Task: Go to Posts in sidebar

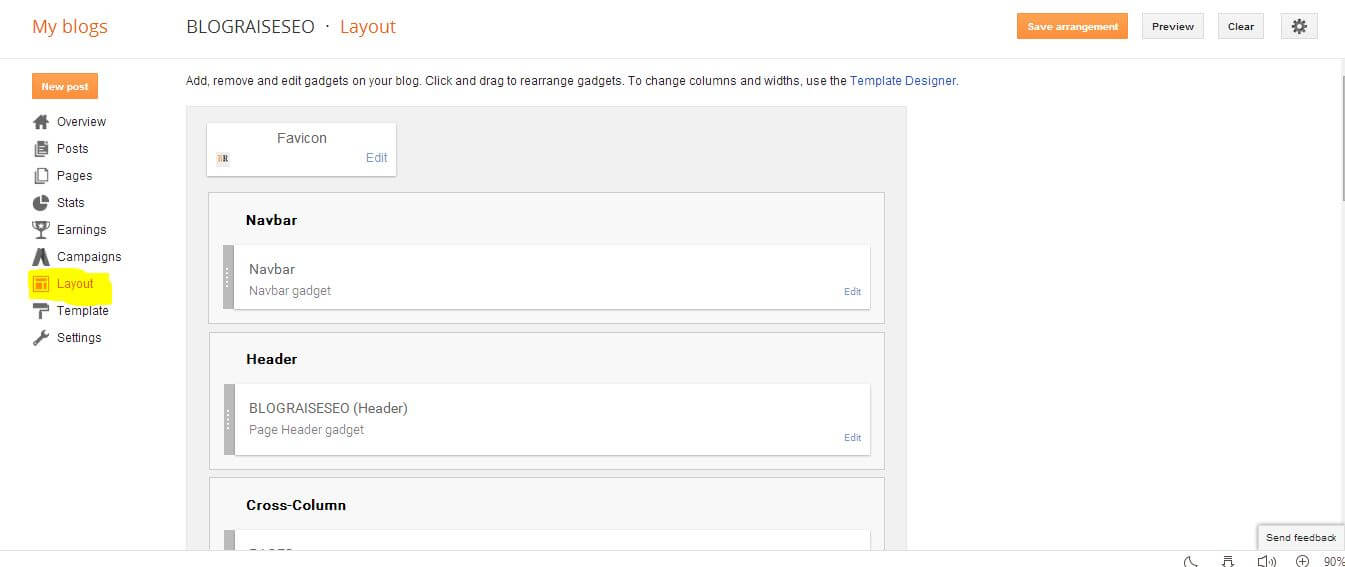Action: click(x=72, y=149)
